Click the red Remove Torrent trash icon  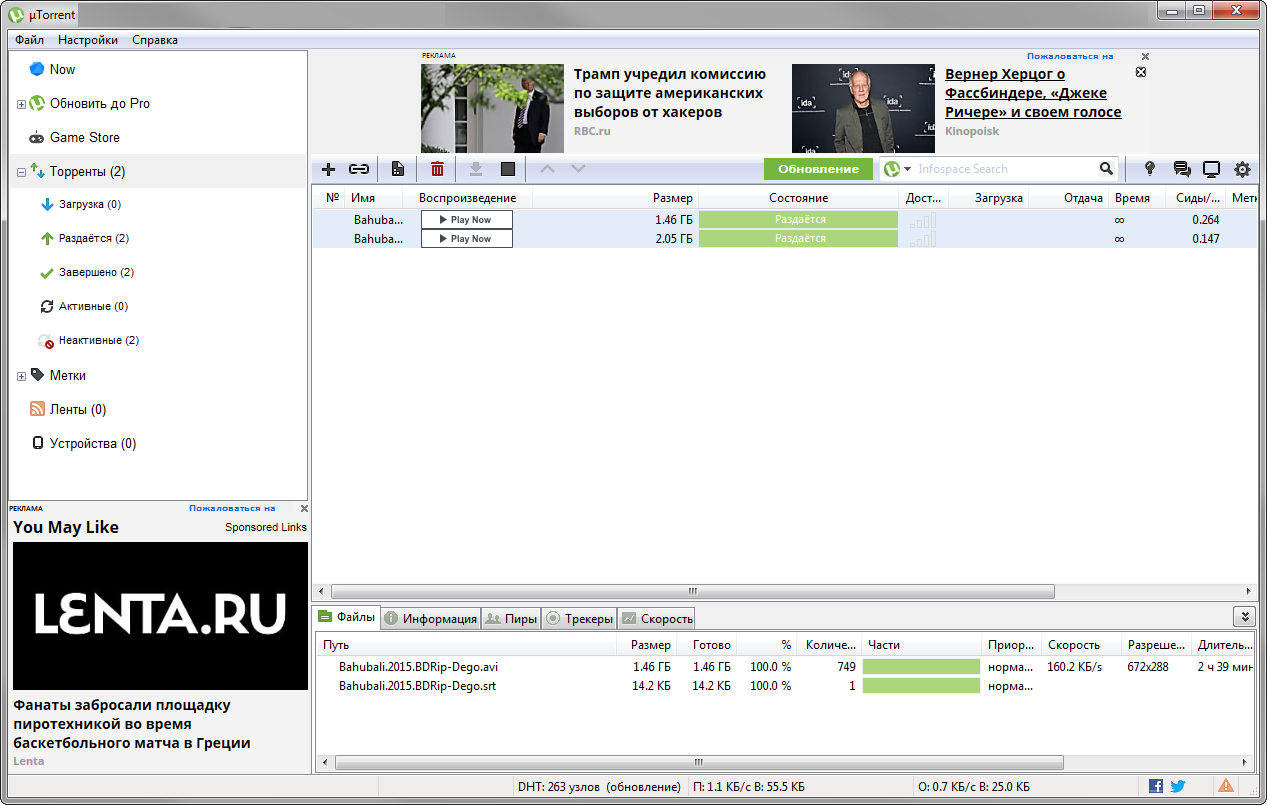click(437, 169)
